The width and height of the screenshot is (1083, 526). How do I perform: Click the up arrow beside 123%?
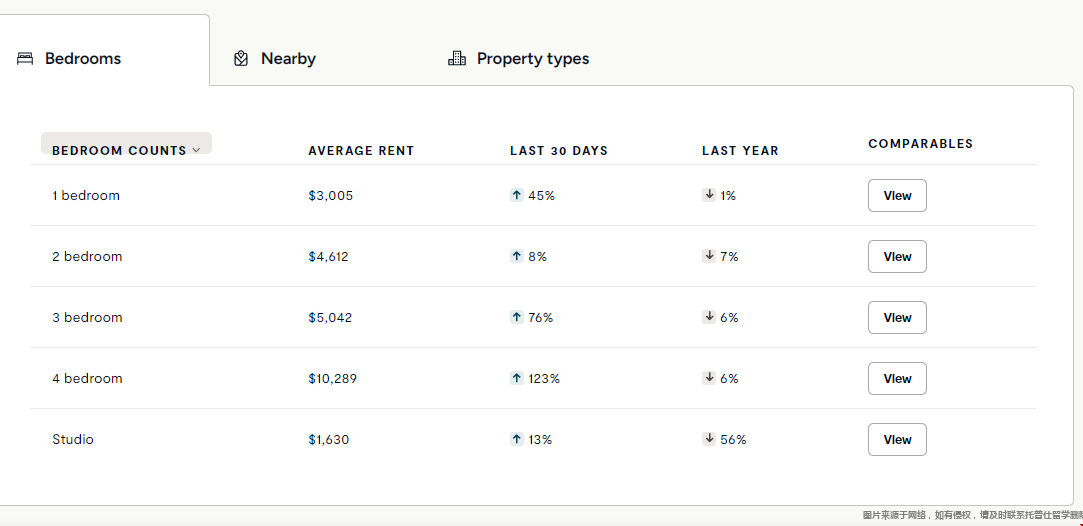click(517, 379)
